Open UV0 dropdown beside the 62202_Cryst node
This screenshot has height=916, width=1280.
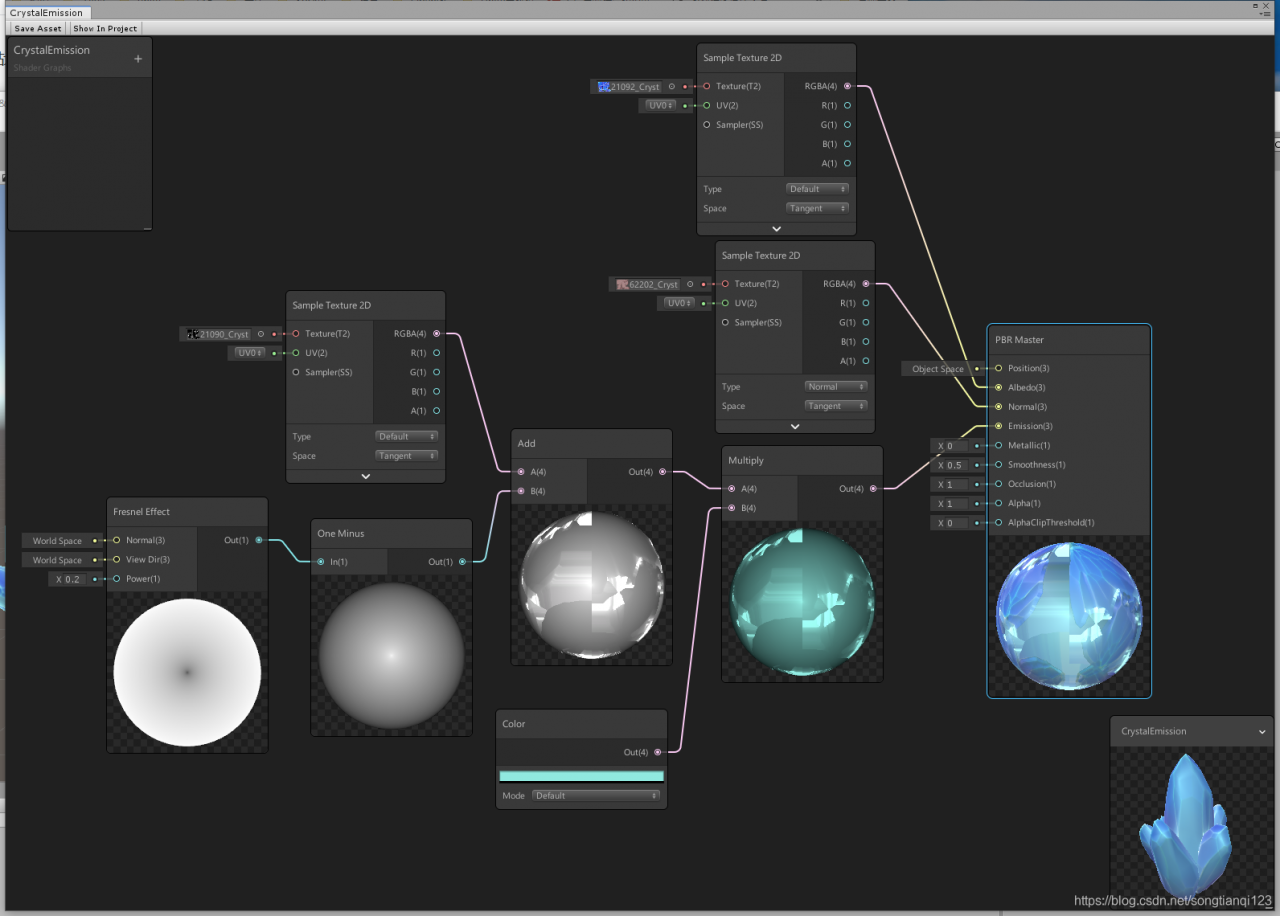coord(678,303)
